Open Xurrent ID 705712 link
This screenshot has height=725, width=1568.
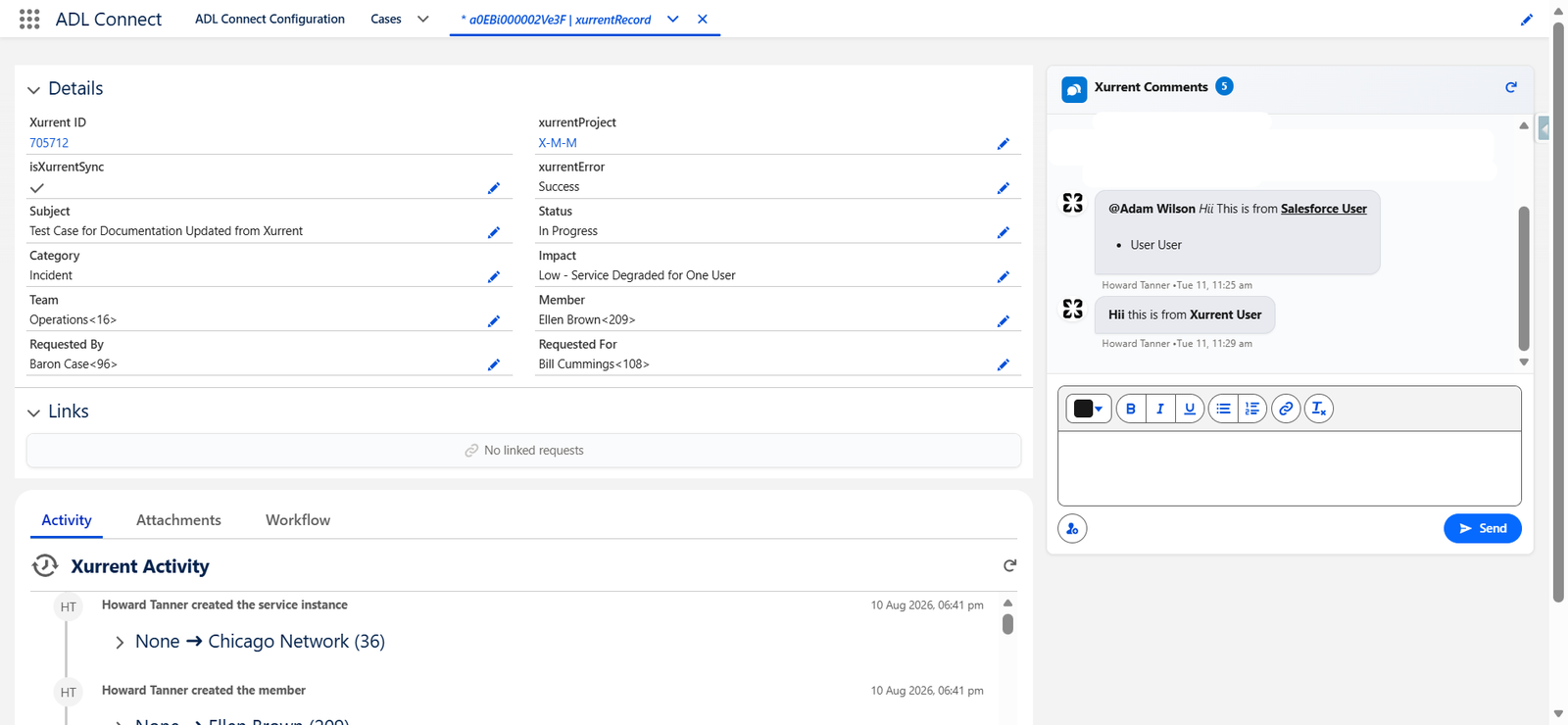(49, 143)
